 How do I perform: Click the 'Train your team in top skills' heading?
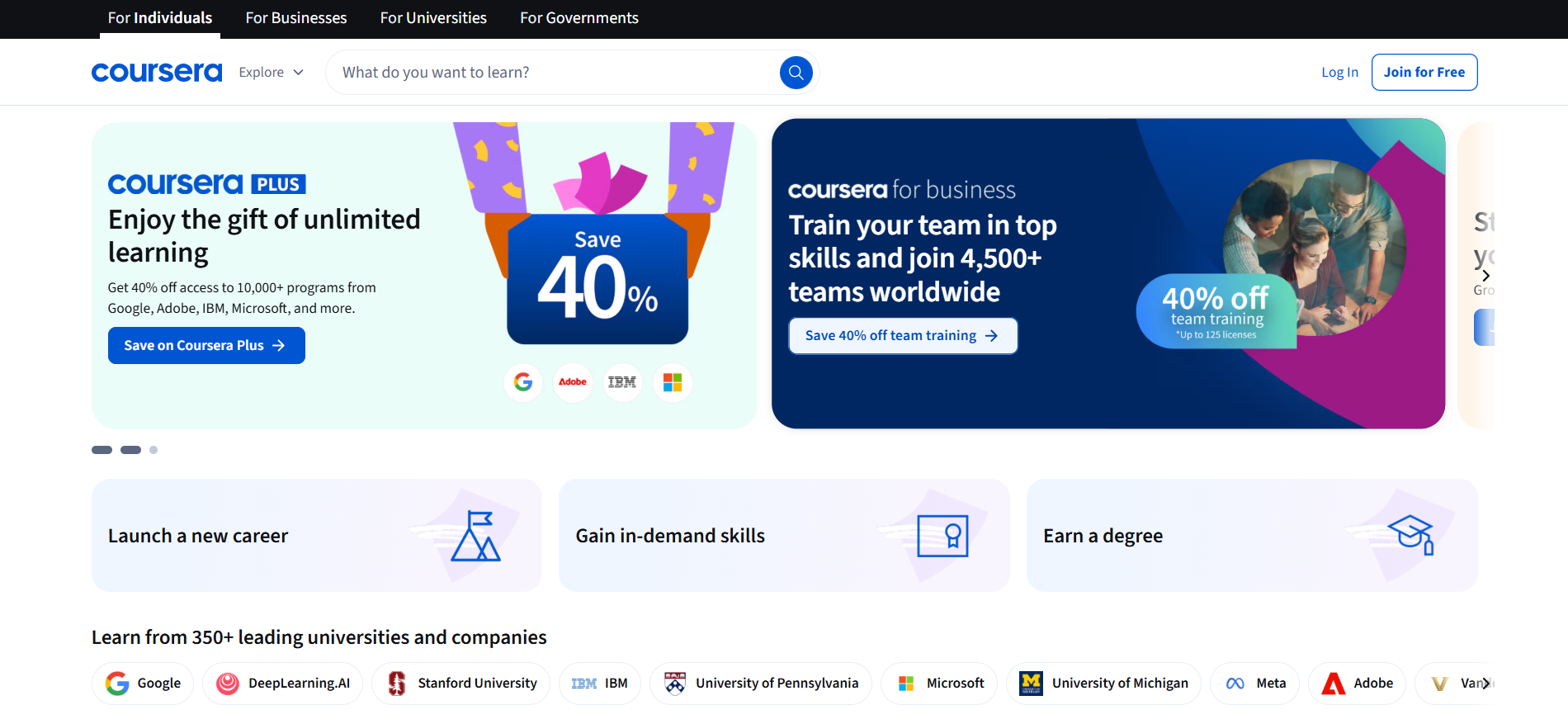pos(923,258)
